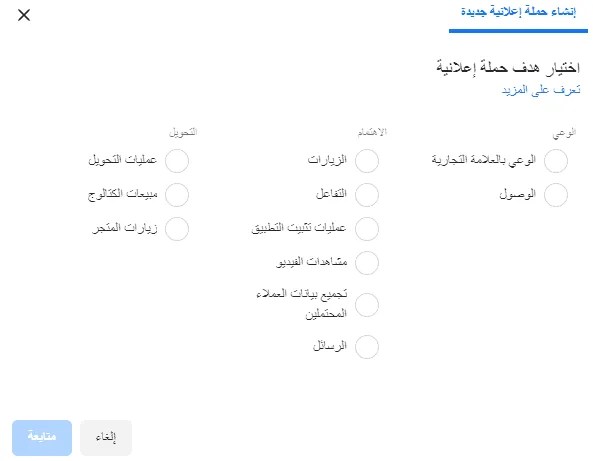This screenshot has height=461, width=593.
Task: Select the الوعي بالعلامة التجارية radio button
Action: 556,161
